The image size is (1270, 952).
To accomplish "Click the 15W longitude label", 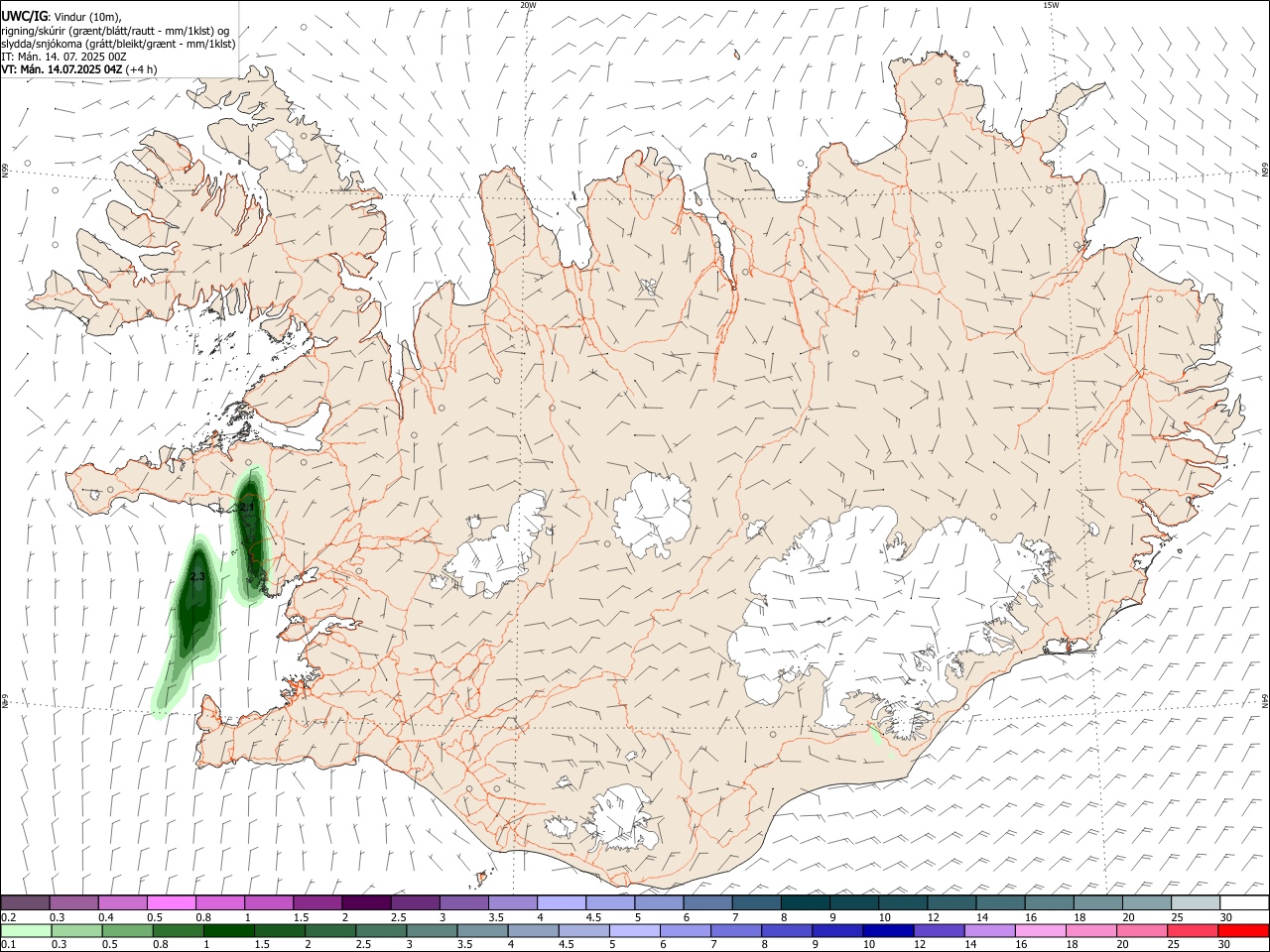I will click(x=1051, y=5).
